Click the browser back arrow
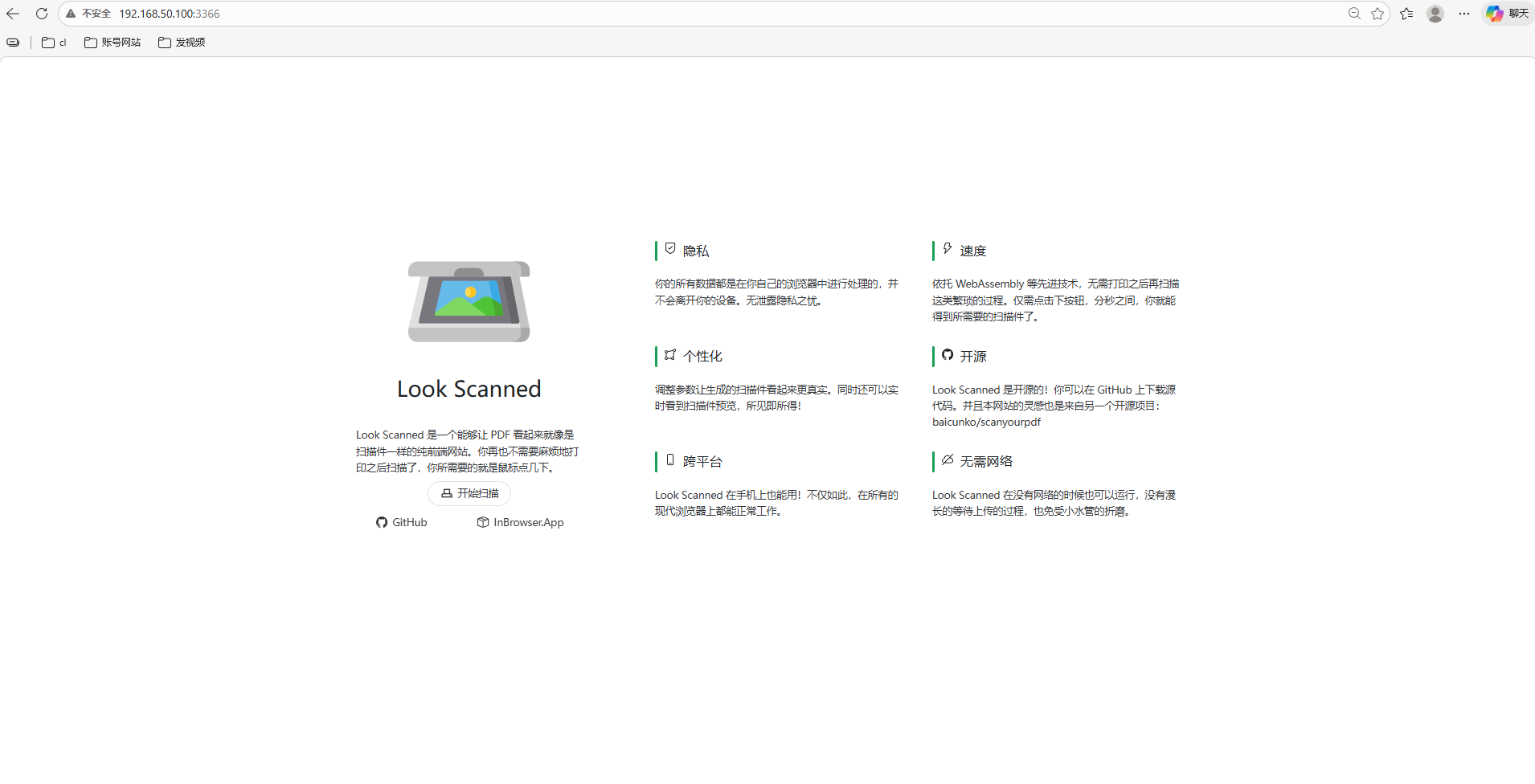Viewport: 1535px width, 784px height. click(x=13, y=14)
